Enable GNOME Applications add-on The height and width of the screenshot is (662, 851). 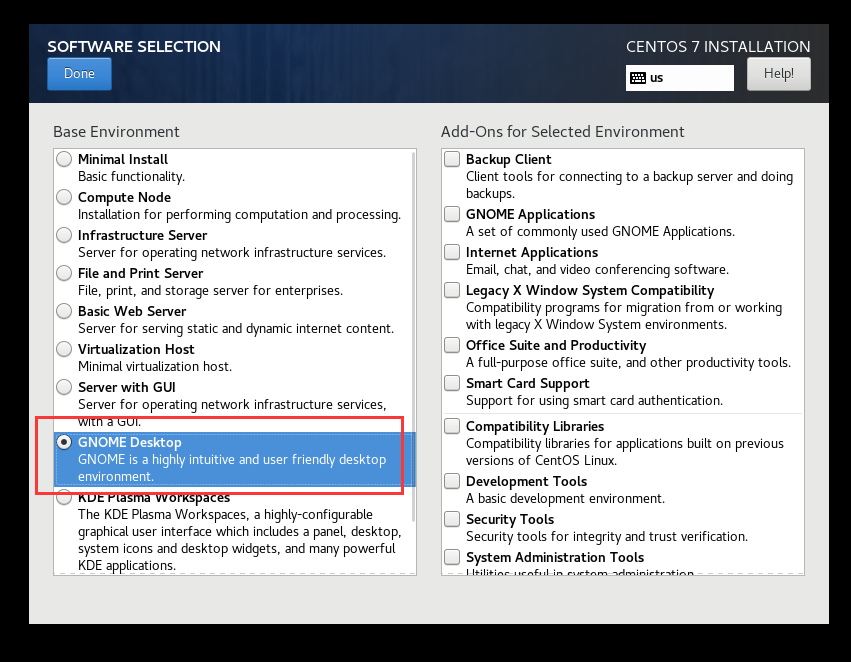[452, 214]
